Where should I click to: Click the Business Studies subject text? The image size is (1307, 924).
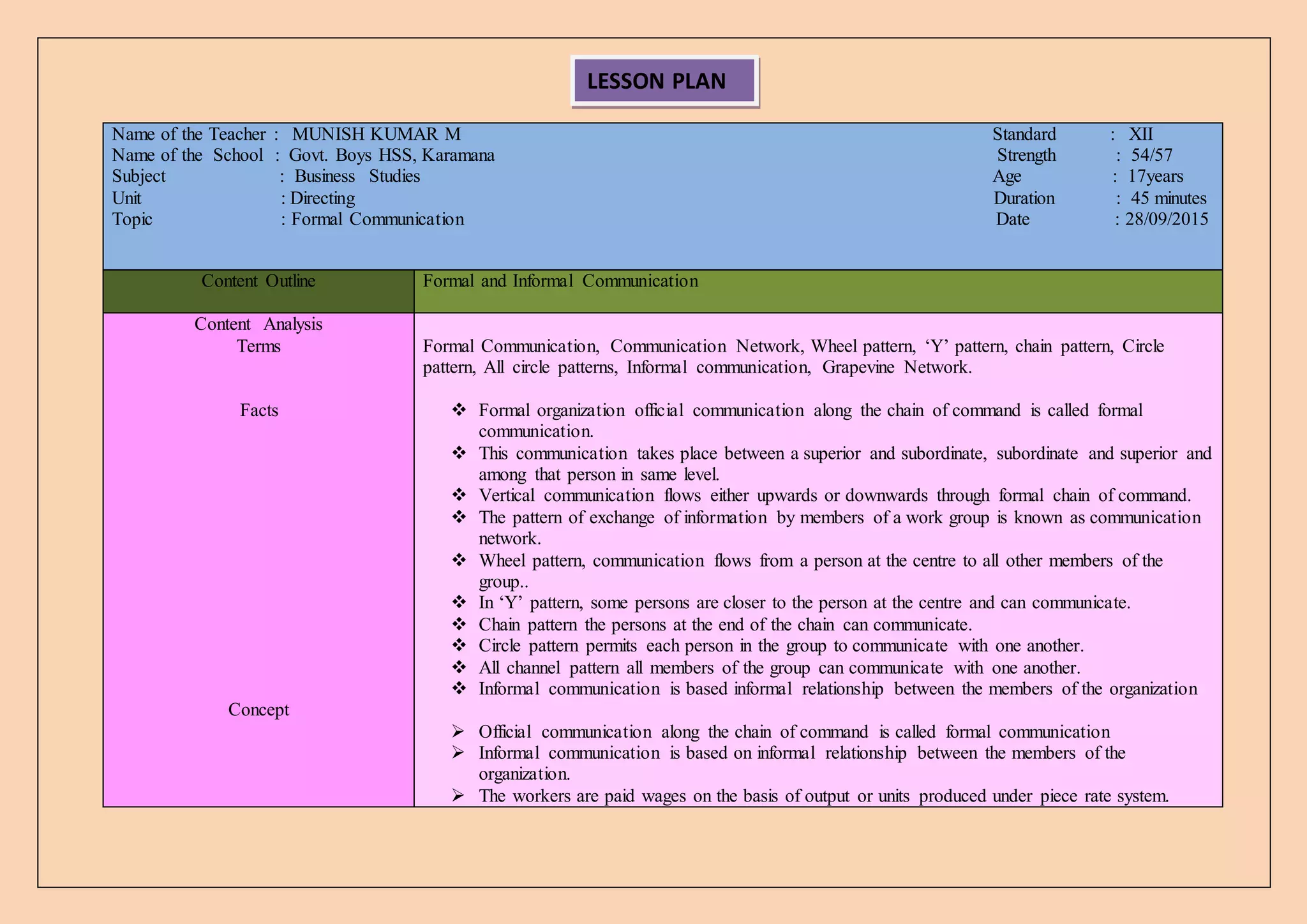pyautogui.click(x=357, y=176)
